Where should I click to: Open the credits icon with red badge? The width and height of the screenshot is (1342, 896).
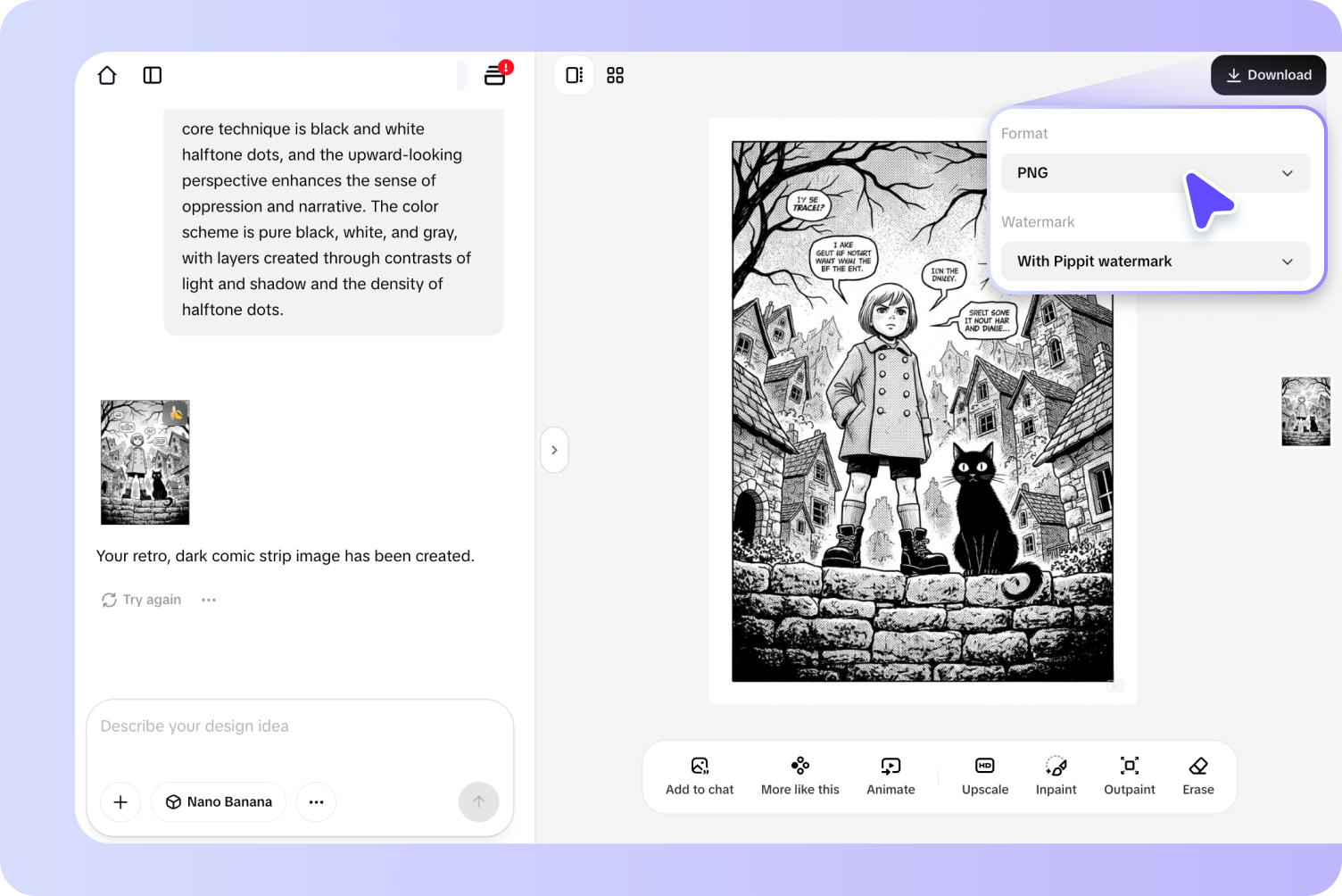pos(496,74)
